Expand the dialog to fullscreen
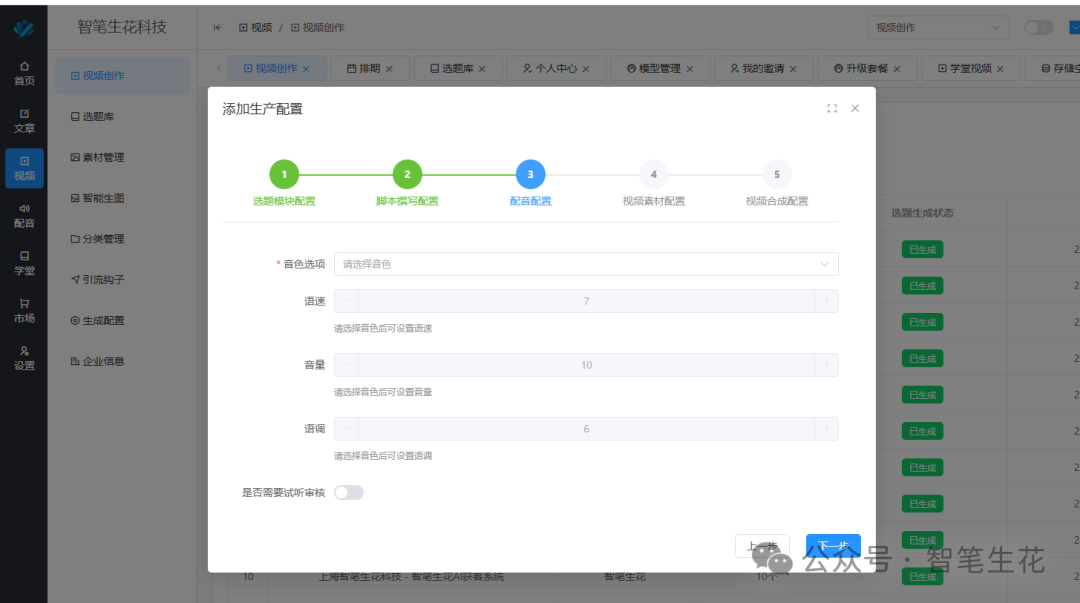The image size is (1080, 603). click(832, 108)
